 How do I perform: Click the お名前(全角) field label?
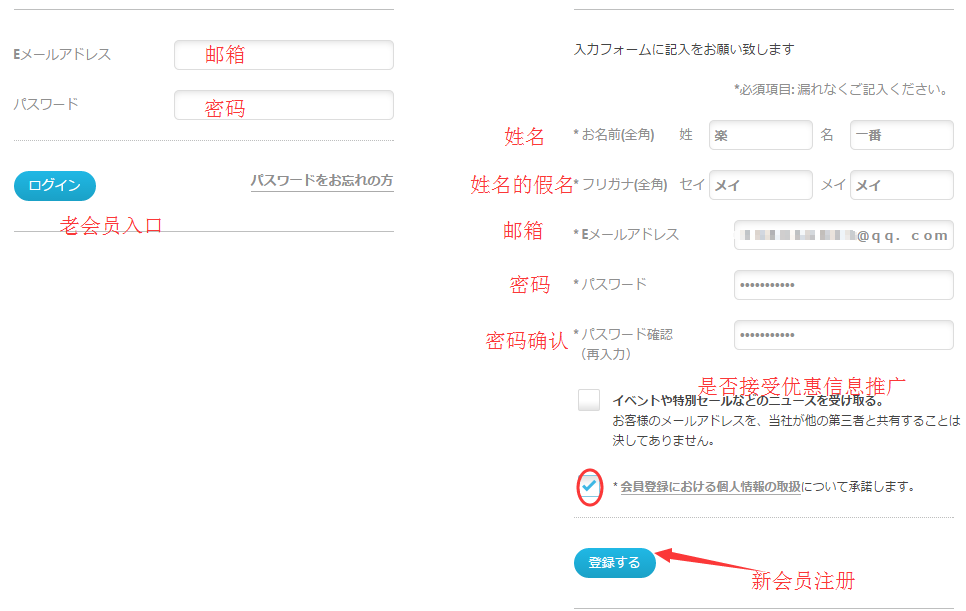[x=617, y=135]
